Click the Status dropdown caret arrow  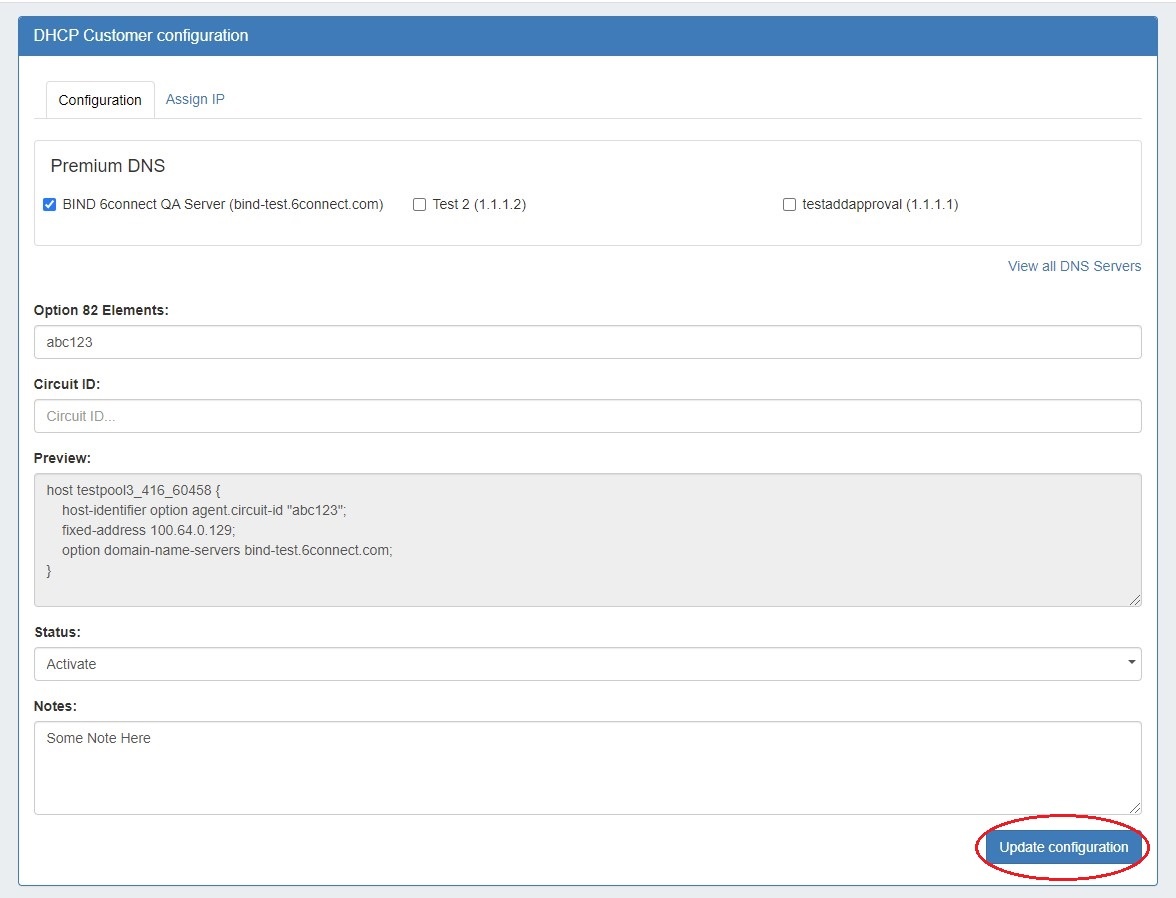coord(1131,663)
